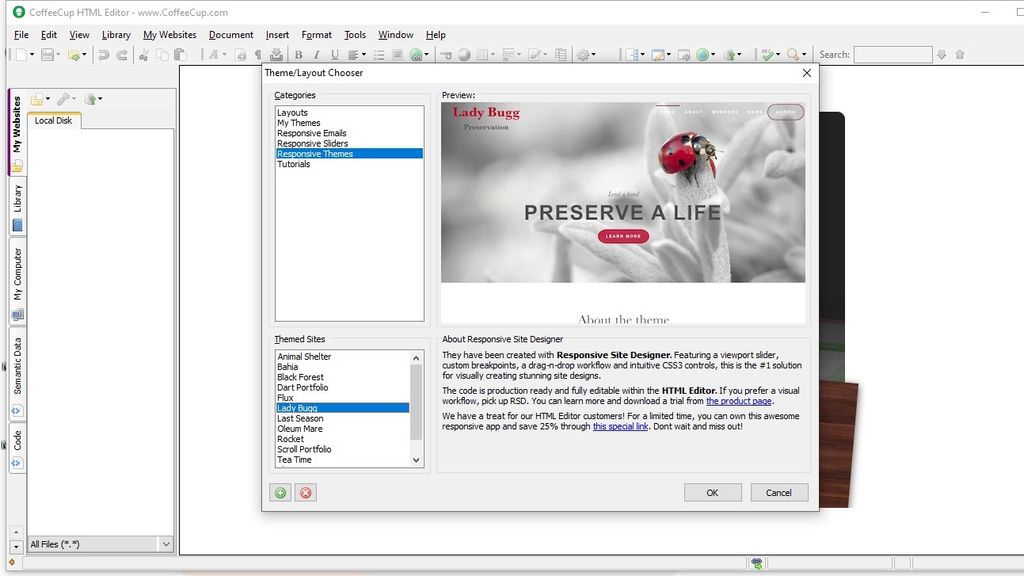This screenshot has width=1024, height=576.
Task: Toggle underline formatting
Action: [333, 54]
